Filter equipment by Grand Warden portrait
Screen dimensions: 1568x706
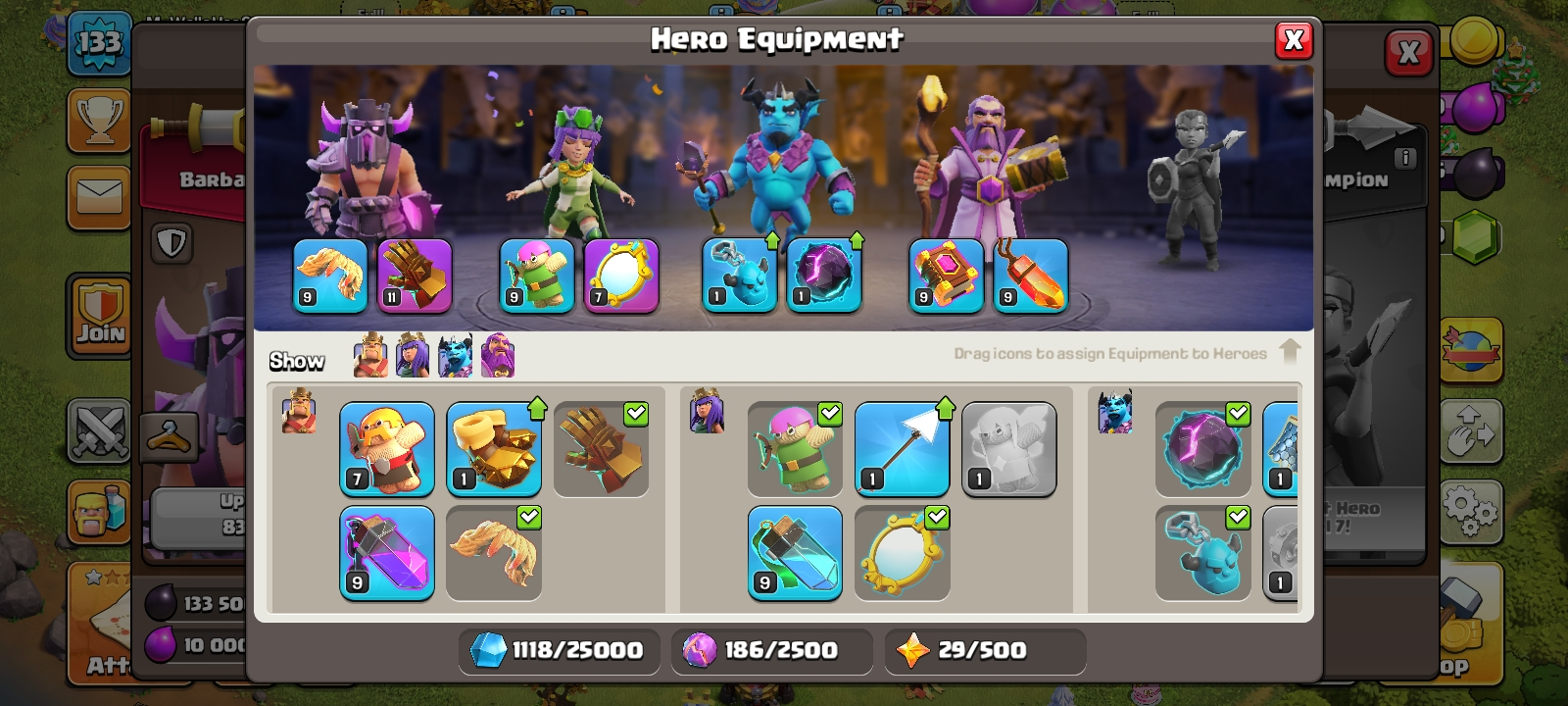click(497, 355)
